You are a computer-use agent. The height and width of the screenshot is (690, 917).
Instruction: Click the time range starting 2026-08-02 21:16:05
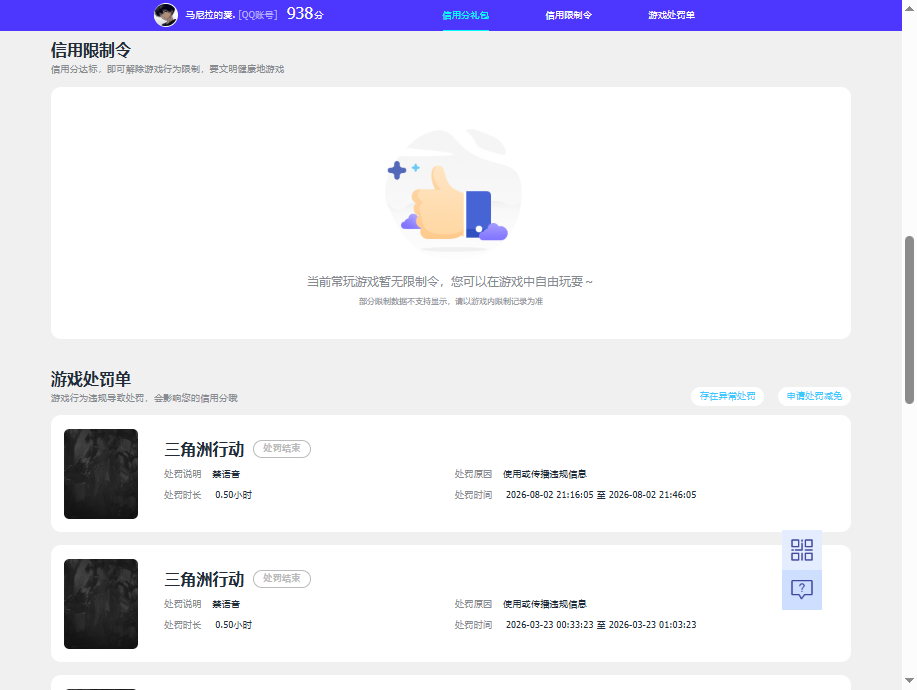[x=601, y=495]
